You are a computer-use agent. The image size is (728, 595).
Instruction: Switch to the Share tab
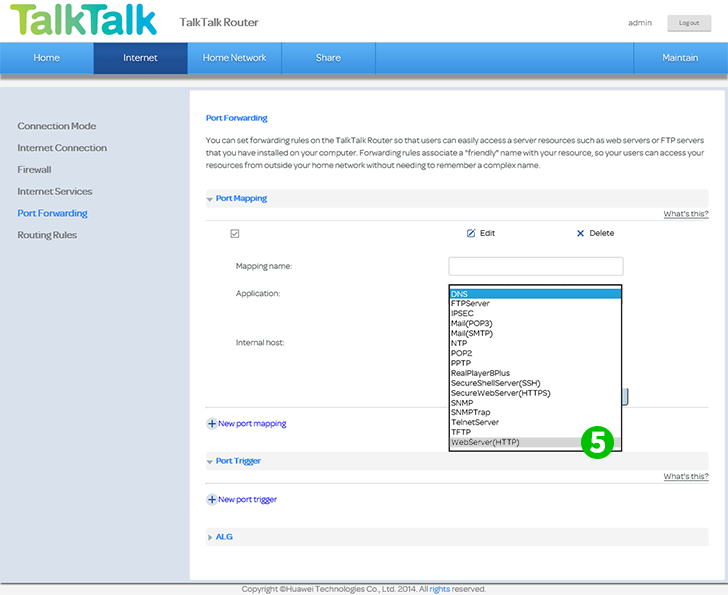[x=328, y=58]
